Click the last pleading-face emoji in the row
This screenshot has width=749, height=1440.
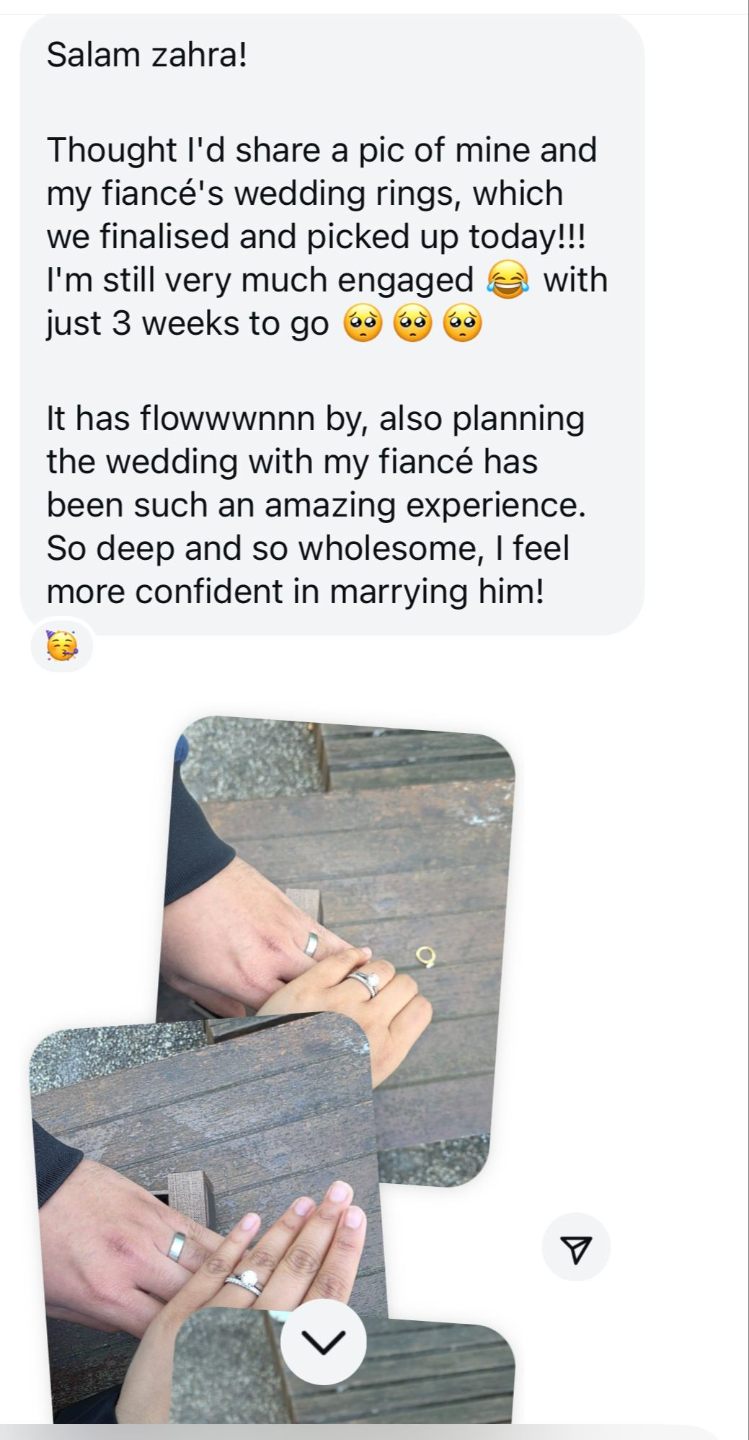[464, 327]
